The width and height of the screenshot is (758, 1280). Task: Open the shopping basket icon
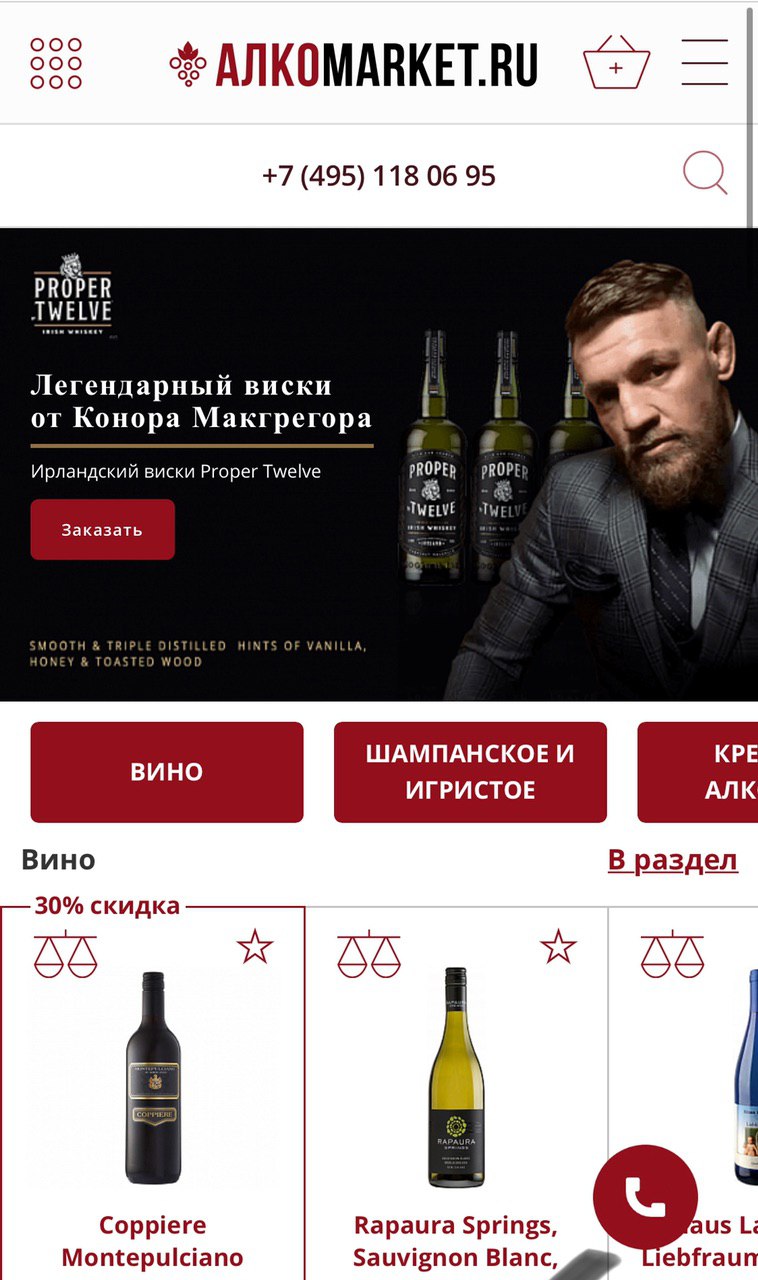point(616,63)
